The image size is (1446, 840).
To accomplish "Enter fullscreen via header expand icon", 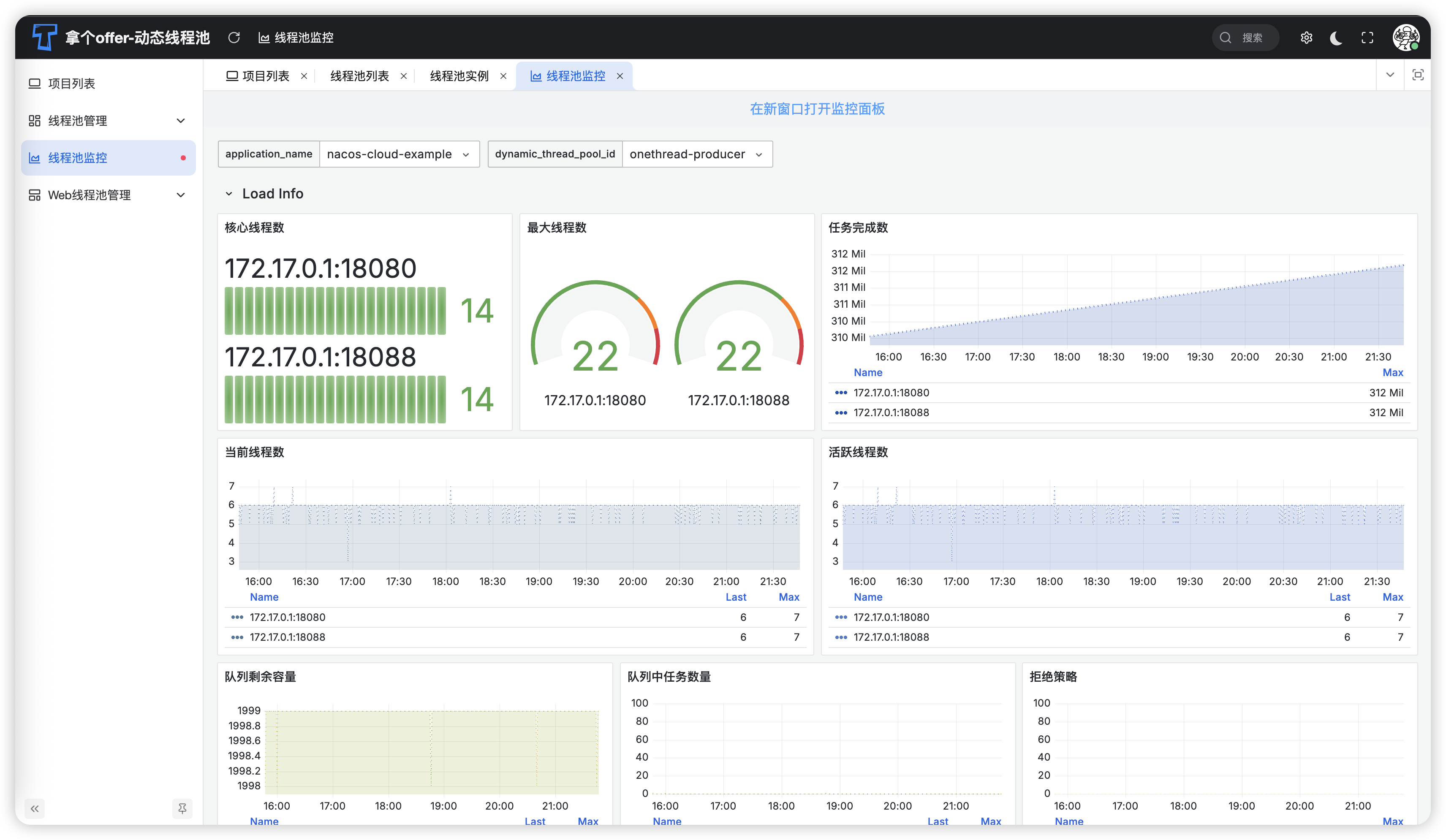I will (1367, 38).
